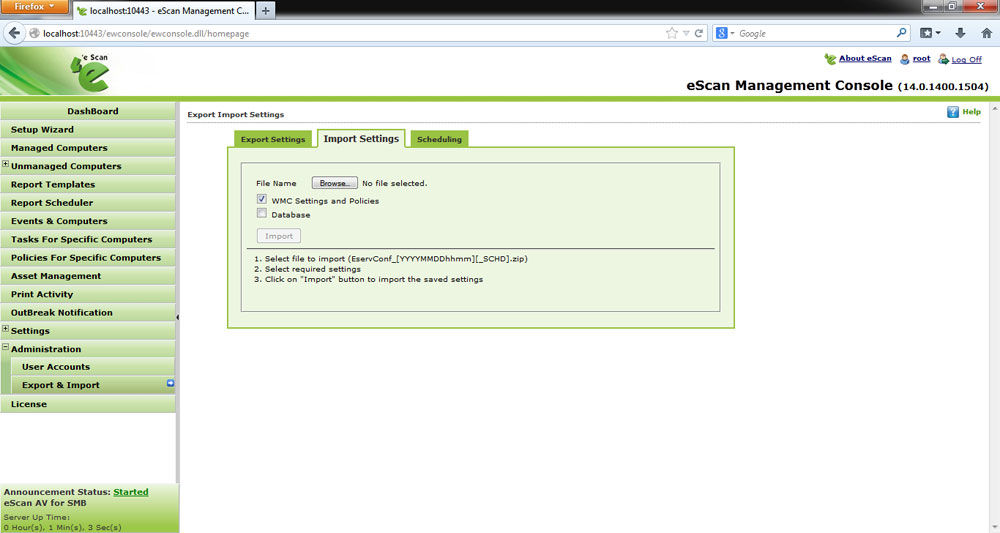Image resolution: width=1000 pixels, height=533 pixels.
Task: Click the root user icon
Action: point(904,59)
